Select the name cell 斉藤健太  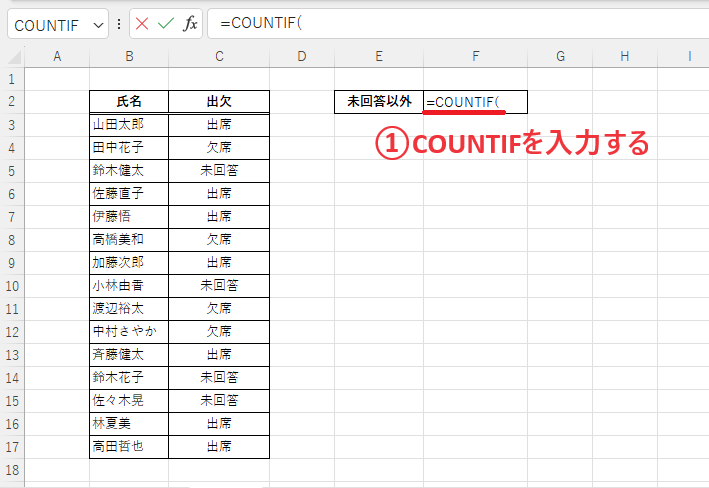click(x=129, y=355)
